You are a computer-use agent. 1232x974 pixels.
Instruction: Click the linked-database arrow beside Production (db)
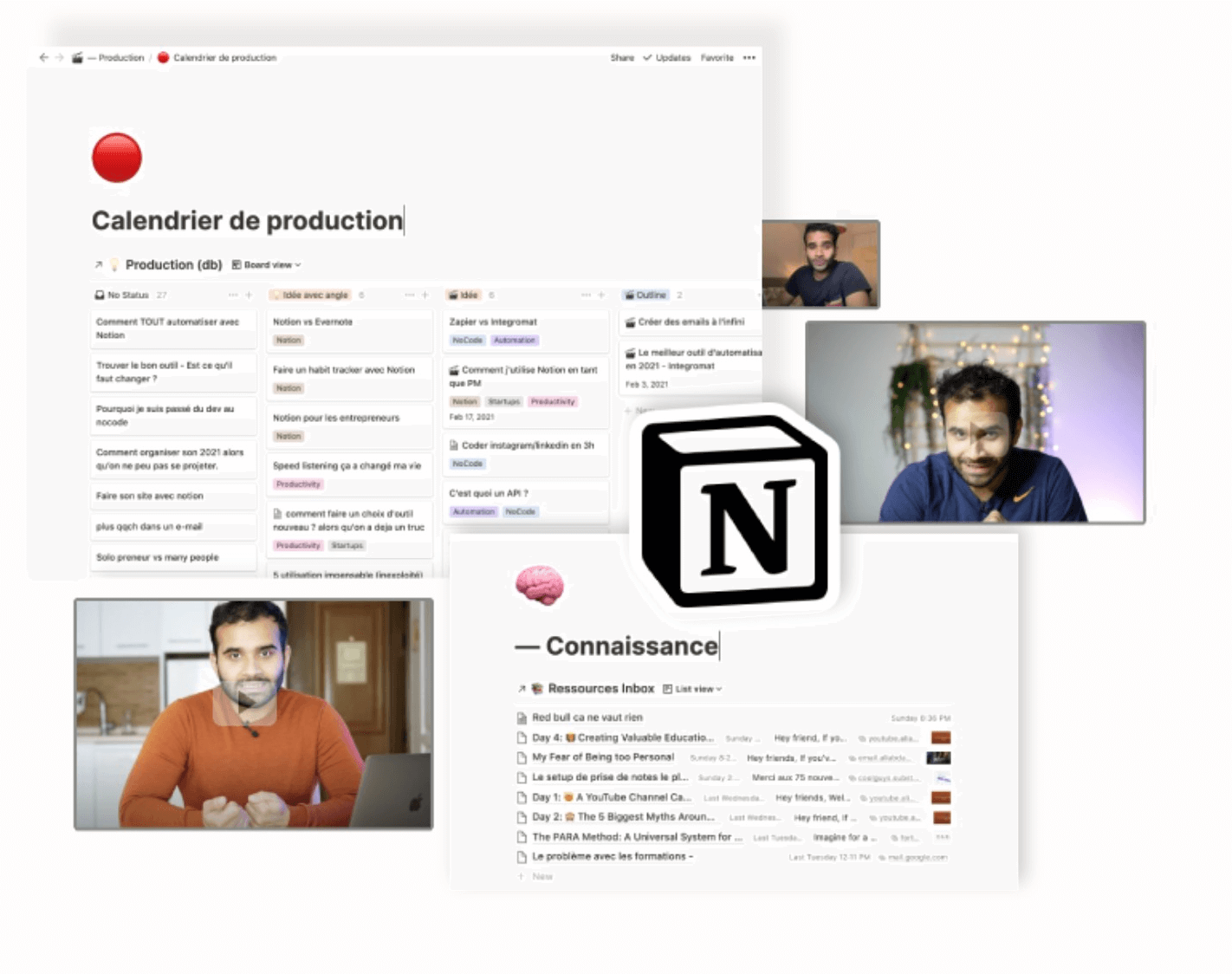click(99, 265)
